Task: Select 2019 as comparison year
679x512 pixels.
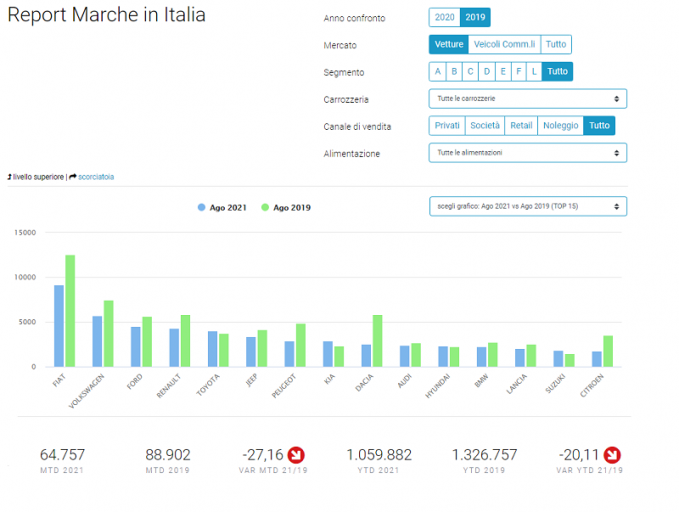Action: pos(475,17)
